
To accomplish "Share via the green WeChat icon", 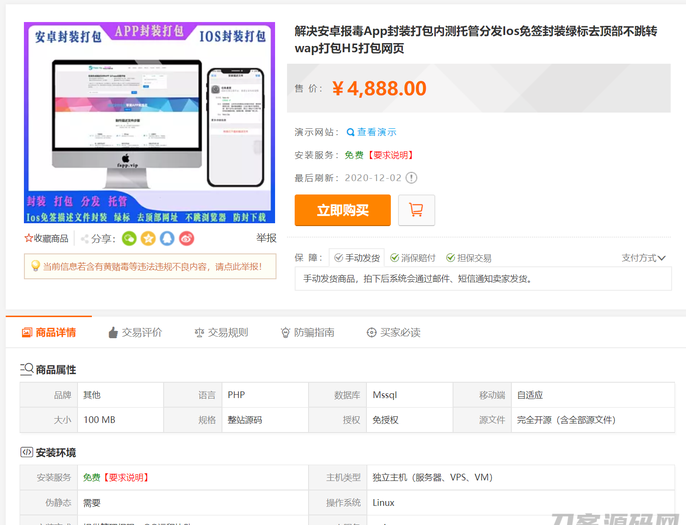I will 129,238.
